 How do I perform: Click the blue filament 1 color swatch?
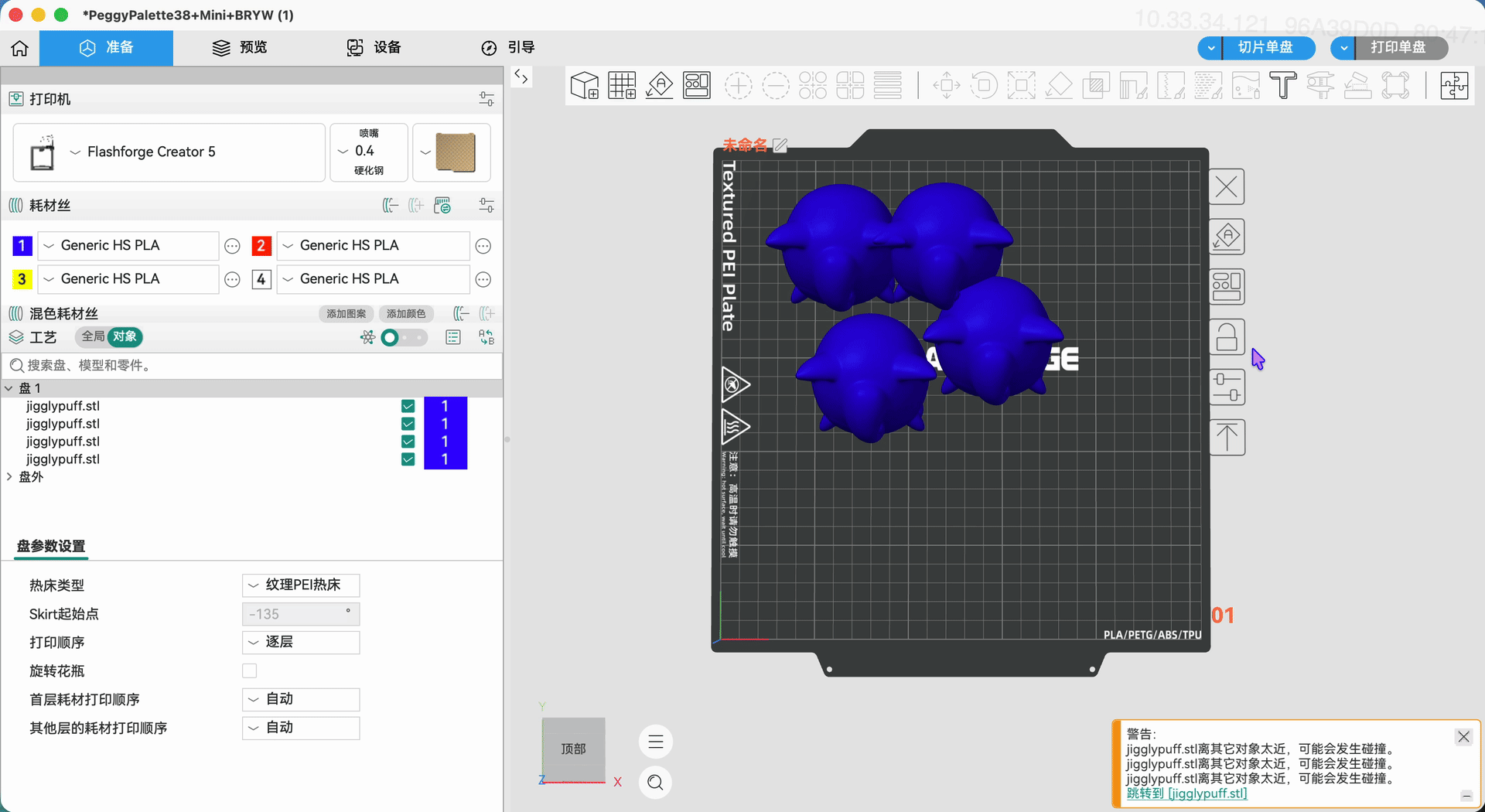coord(22,246)
